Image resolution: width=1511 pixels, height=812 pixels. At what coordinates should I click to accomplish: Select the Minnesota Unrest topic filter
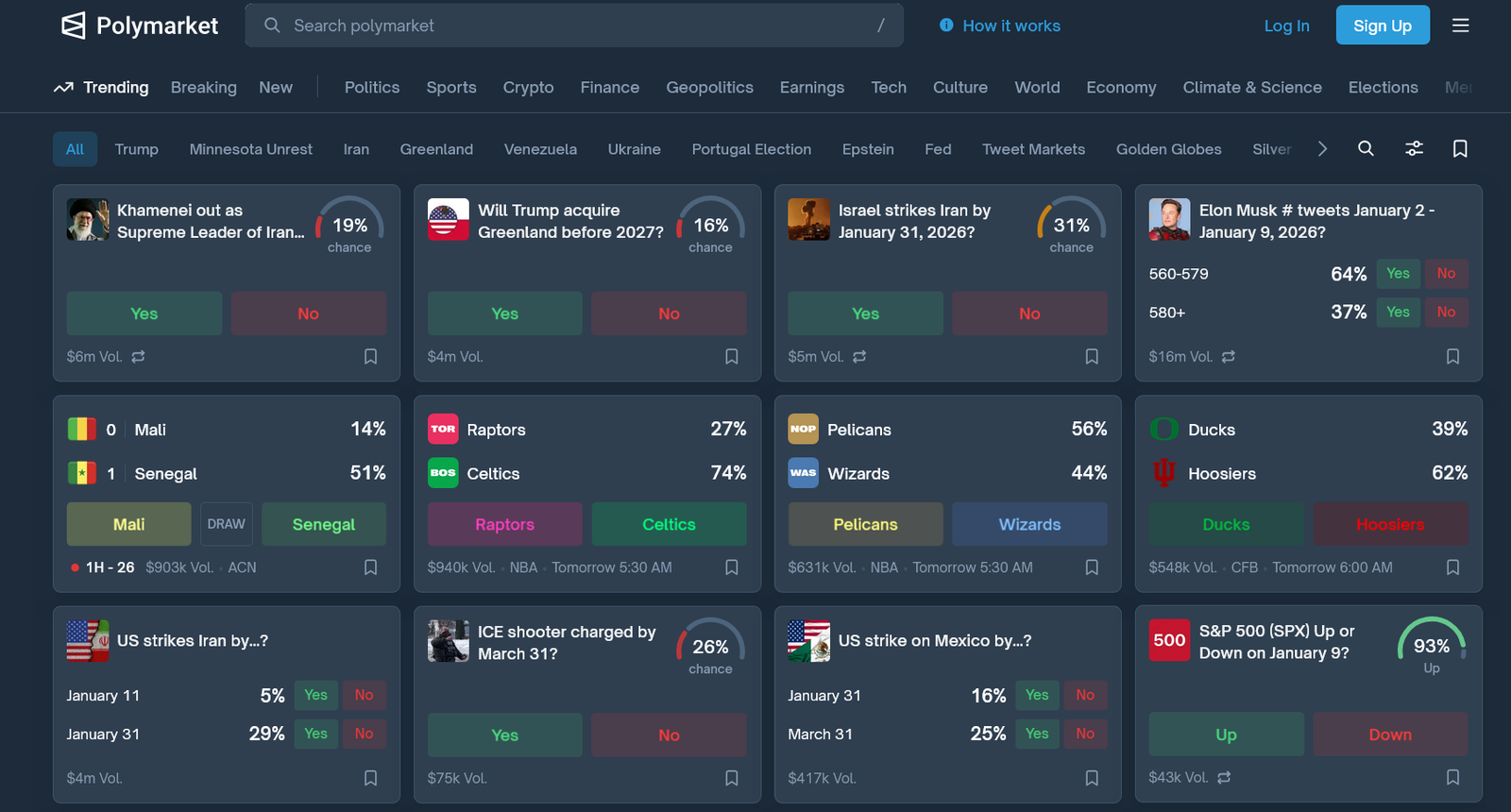coord(251,149)
